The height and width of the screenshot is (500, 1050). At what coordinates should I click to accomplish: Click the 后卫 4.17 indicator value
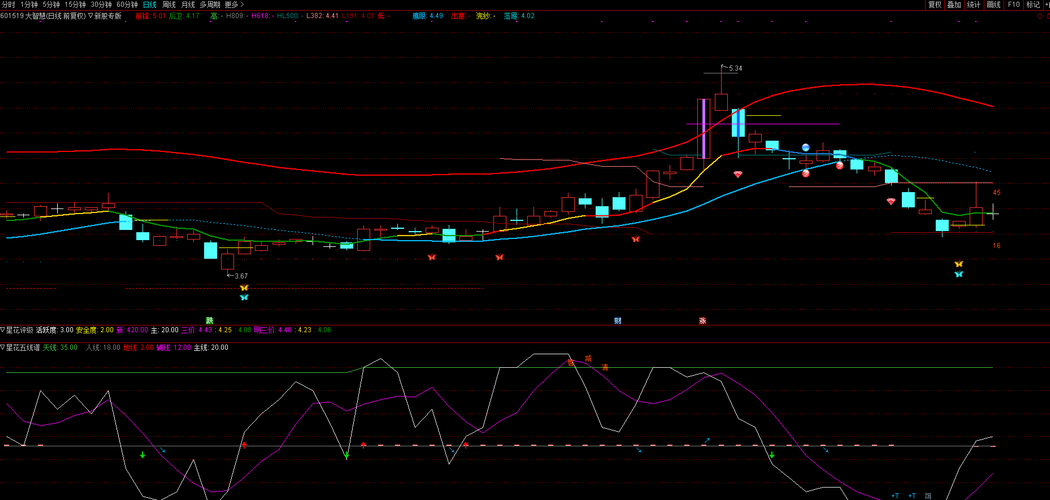[184, 15]
